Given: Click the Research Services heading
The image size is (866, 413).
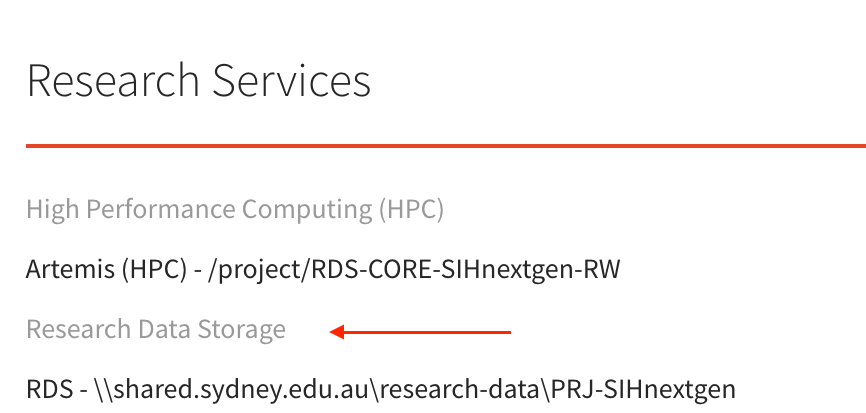Looking at the screenshot, I should click(x=199, y=80).
